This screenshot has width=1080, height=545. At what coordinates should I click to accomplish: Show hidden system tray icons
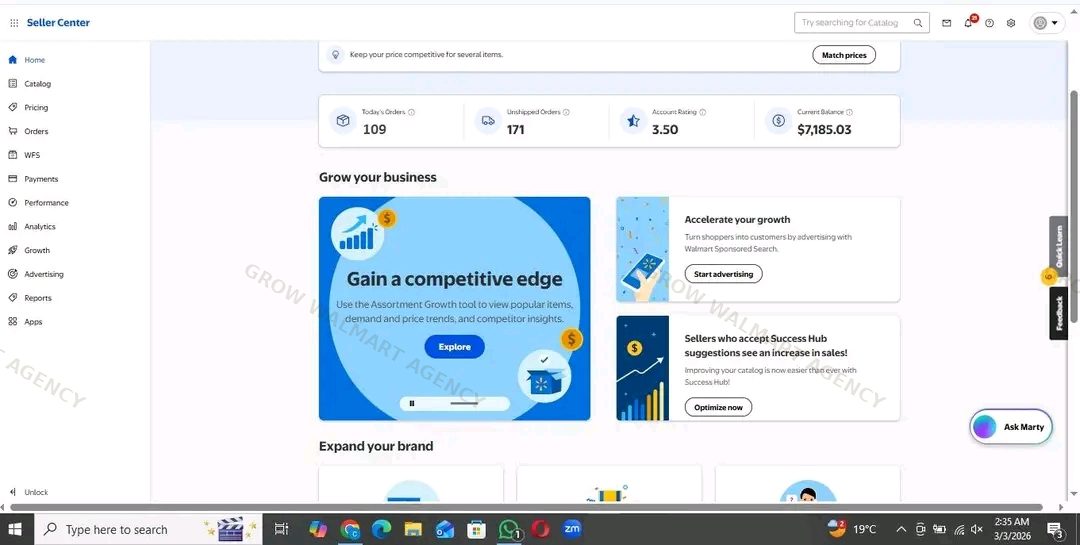(901, 529)
